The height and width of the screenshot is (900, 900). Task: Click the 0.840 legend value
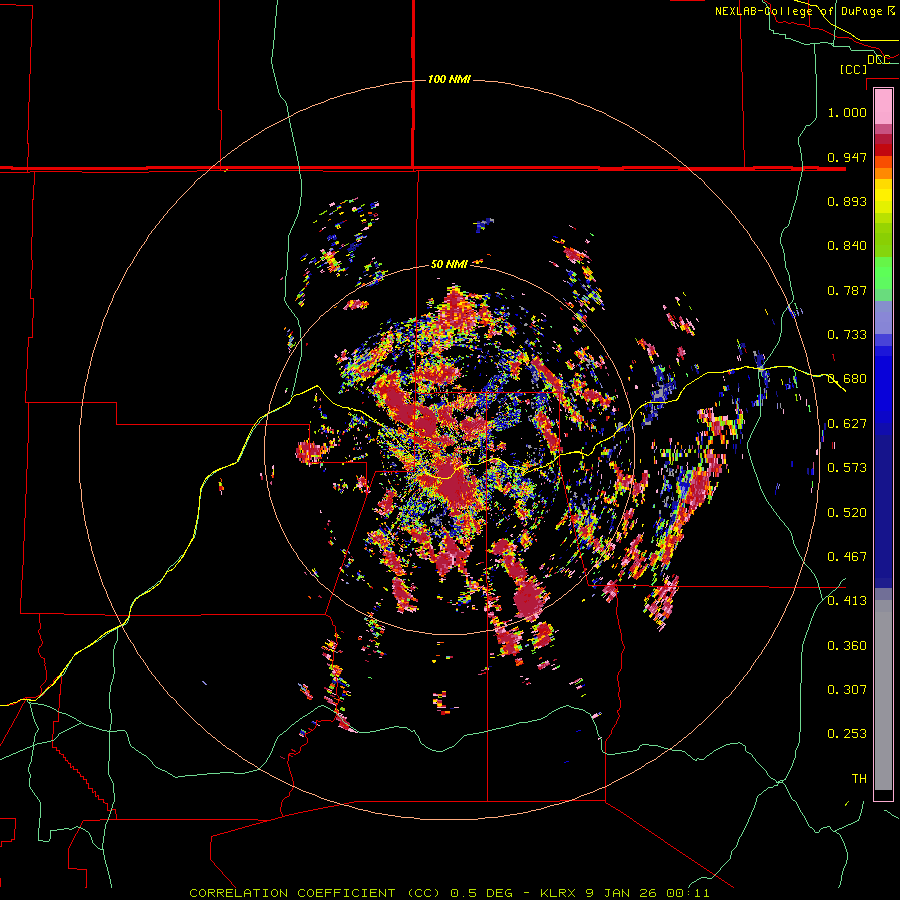pyautogui.click(x=847, y=246)
